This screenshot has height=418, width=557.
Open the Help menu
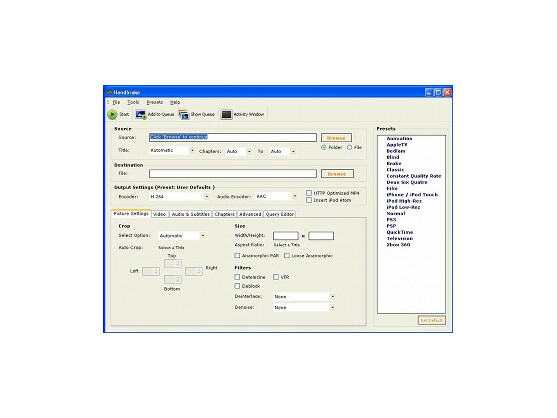pyautogui.click(x=175, y=102)
